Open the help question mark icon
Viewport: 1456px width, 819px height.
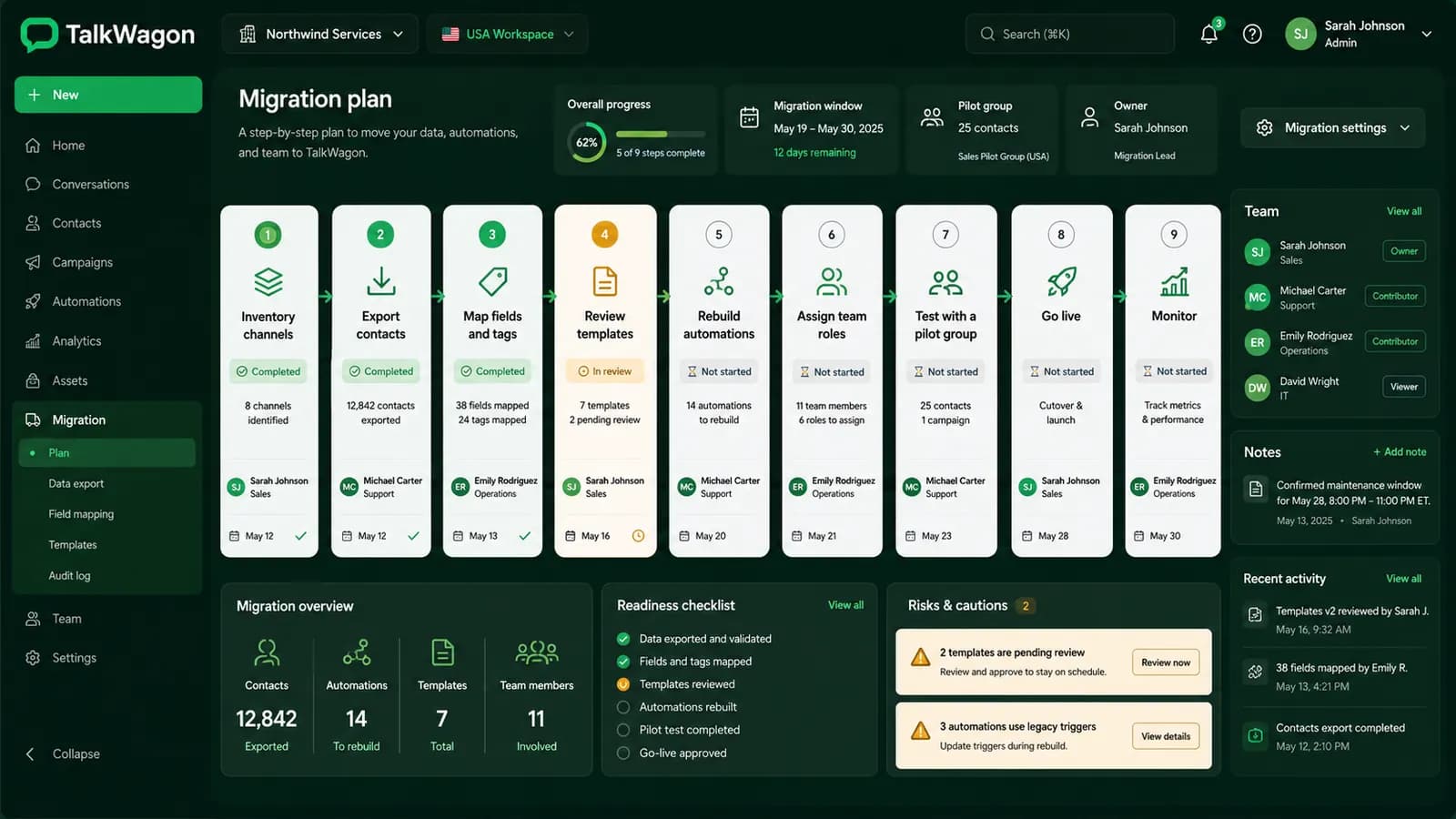click(1252, 35)
